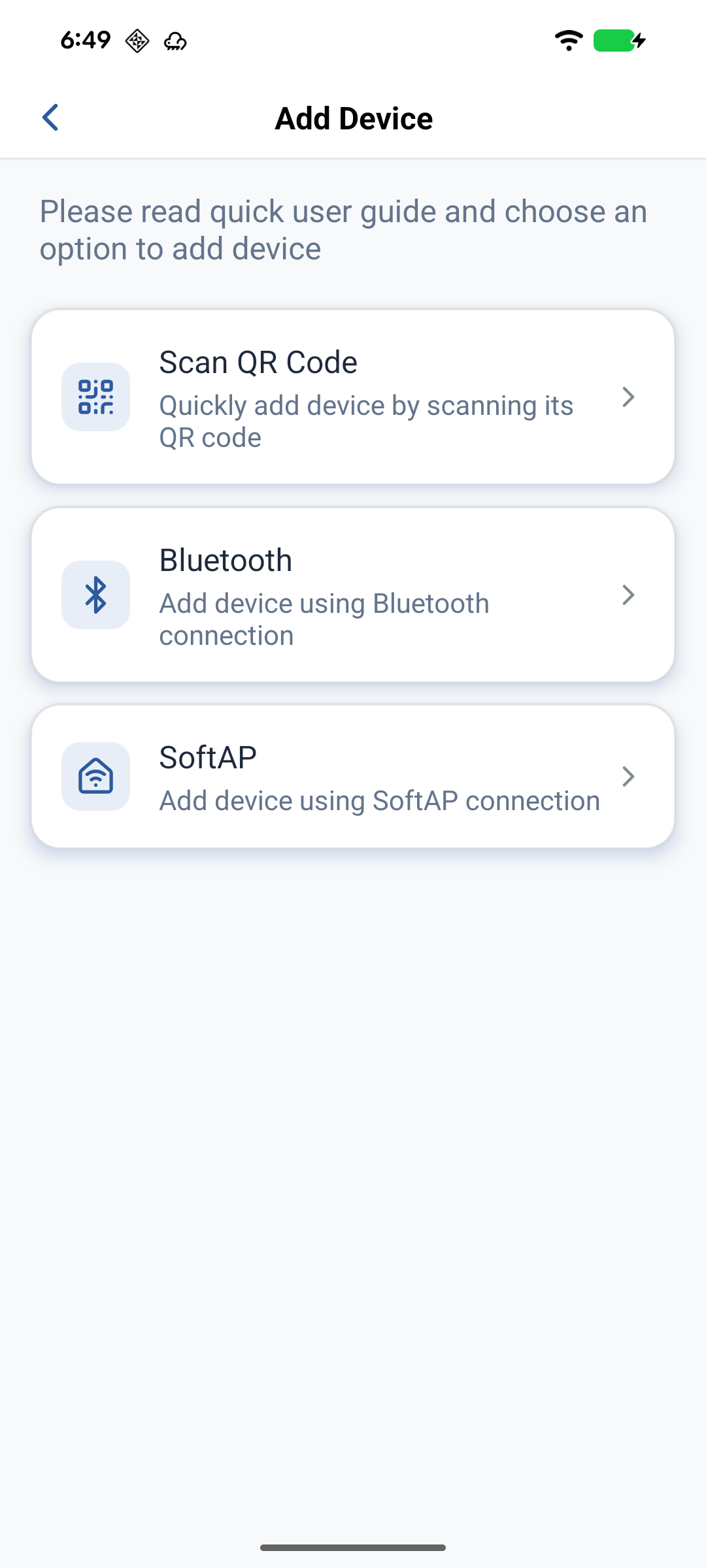This screenshot has height=1568, width=706.
Task: Select the Scan QR Code title
Action: pos(258,363)
